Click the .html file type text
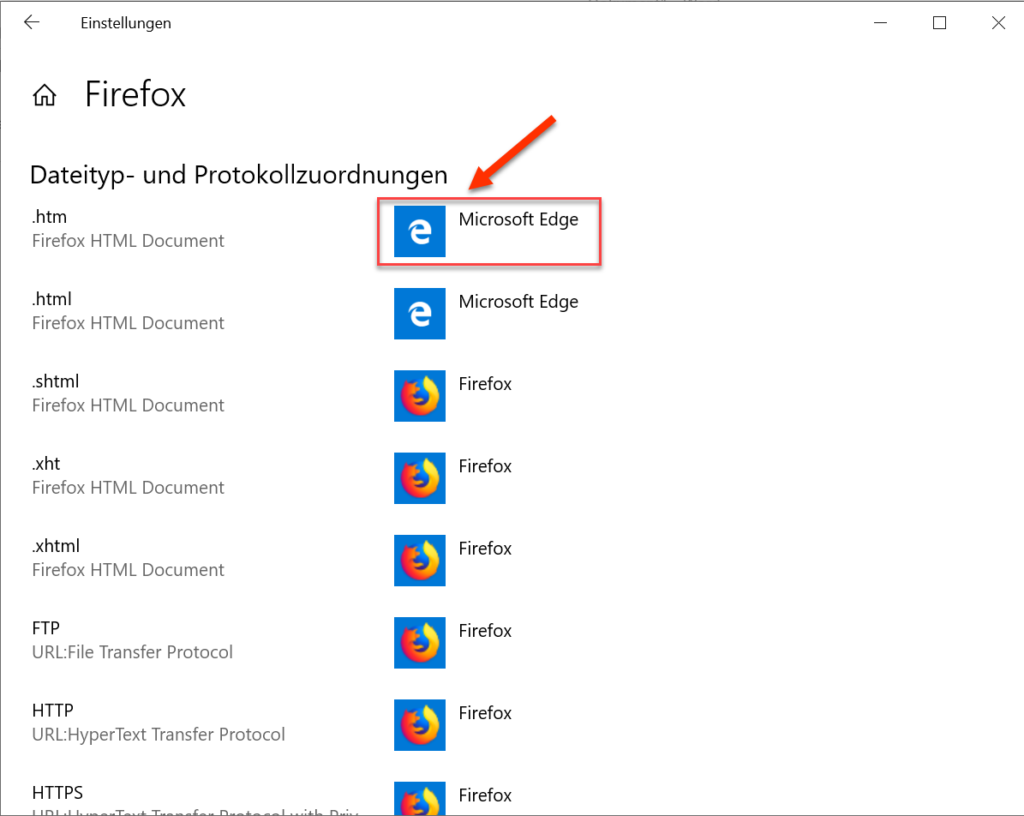Image resolution: width=1024 pixels, height=816 pixels. pos(52,299)
